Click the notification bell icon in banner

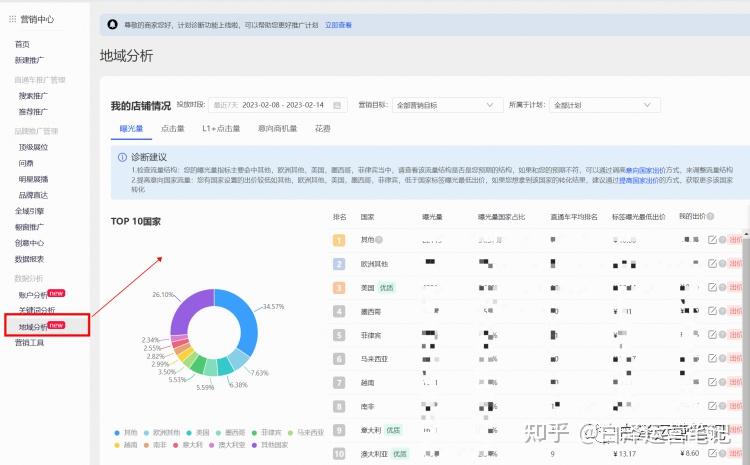coord(112,24)
